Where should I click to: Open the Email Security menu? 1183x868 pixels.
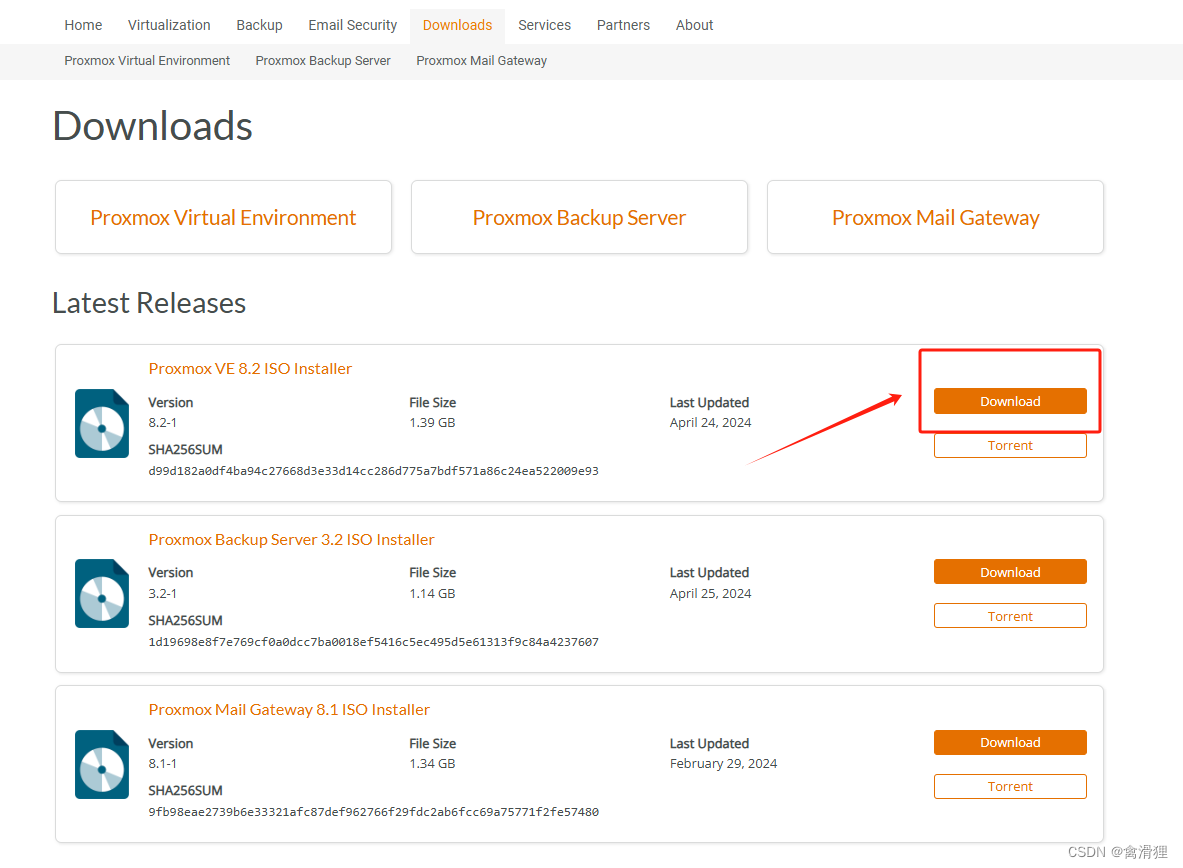pyautogui.click(x=352, y=25)
